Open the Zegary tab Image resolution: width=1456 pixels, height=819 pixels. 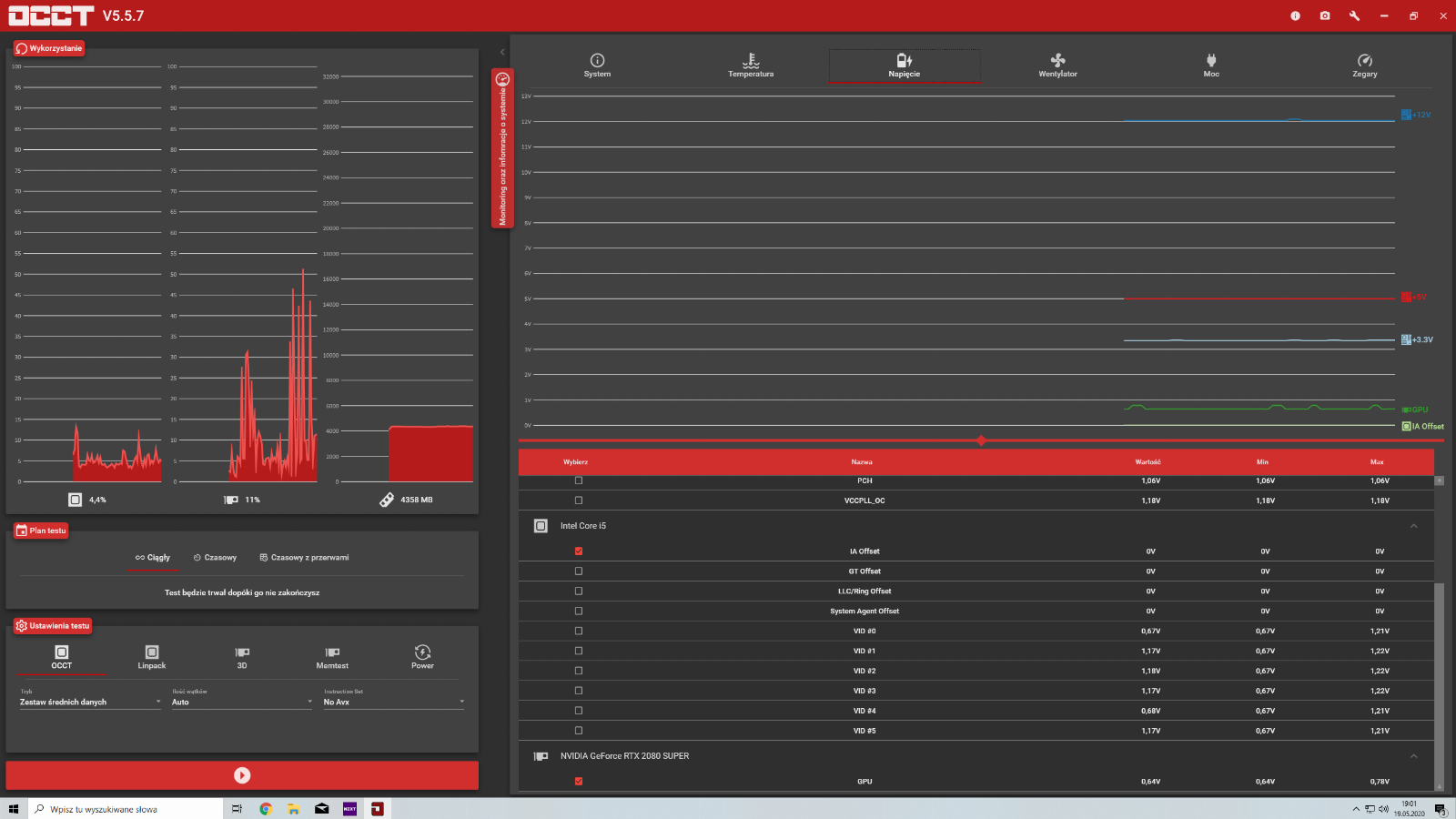pos(1364,66)
